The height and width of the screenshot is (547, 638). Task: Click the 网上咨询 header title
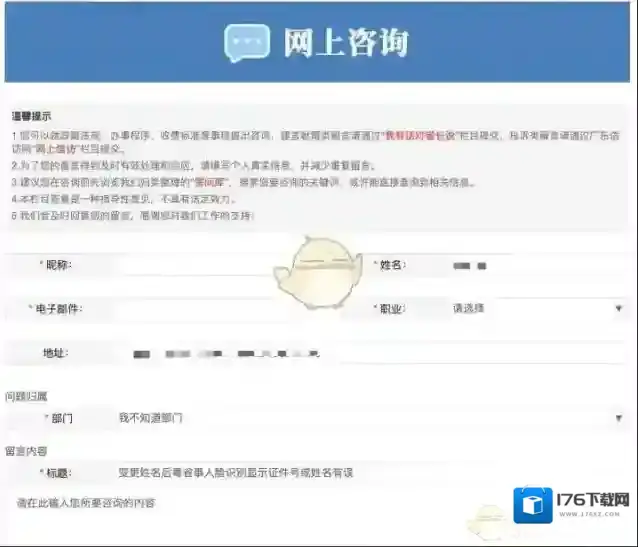click(346, 42)
